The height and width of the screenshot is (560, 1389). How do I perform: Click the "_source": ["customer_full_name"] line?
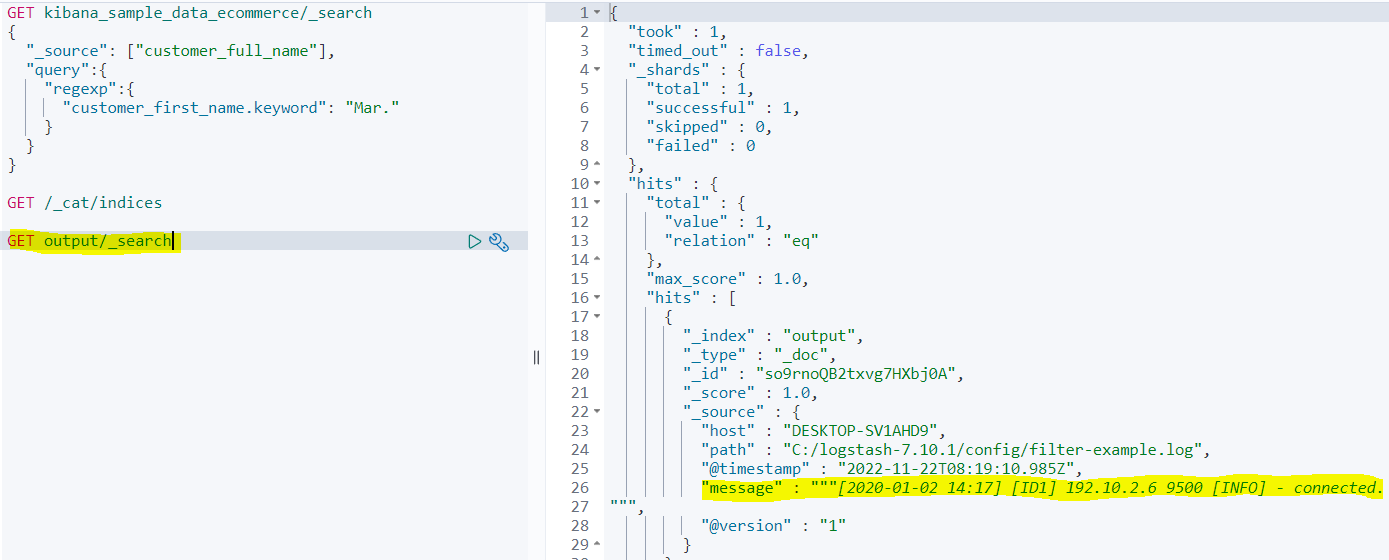[180, 51]
